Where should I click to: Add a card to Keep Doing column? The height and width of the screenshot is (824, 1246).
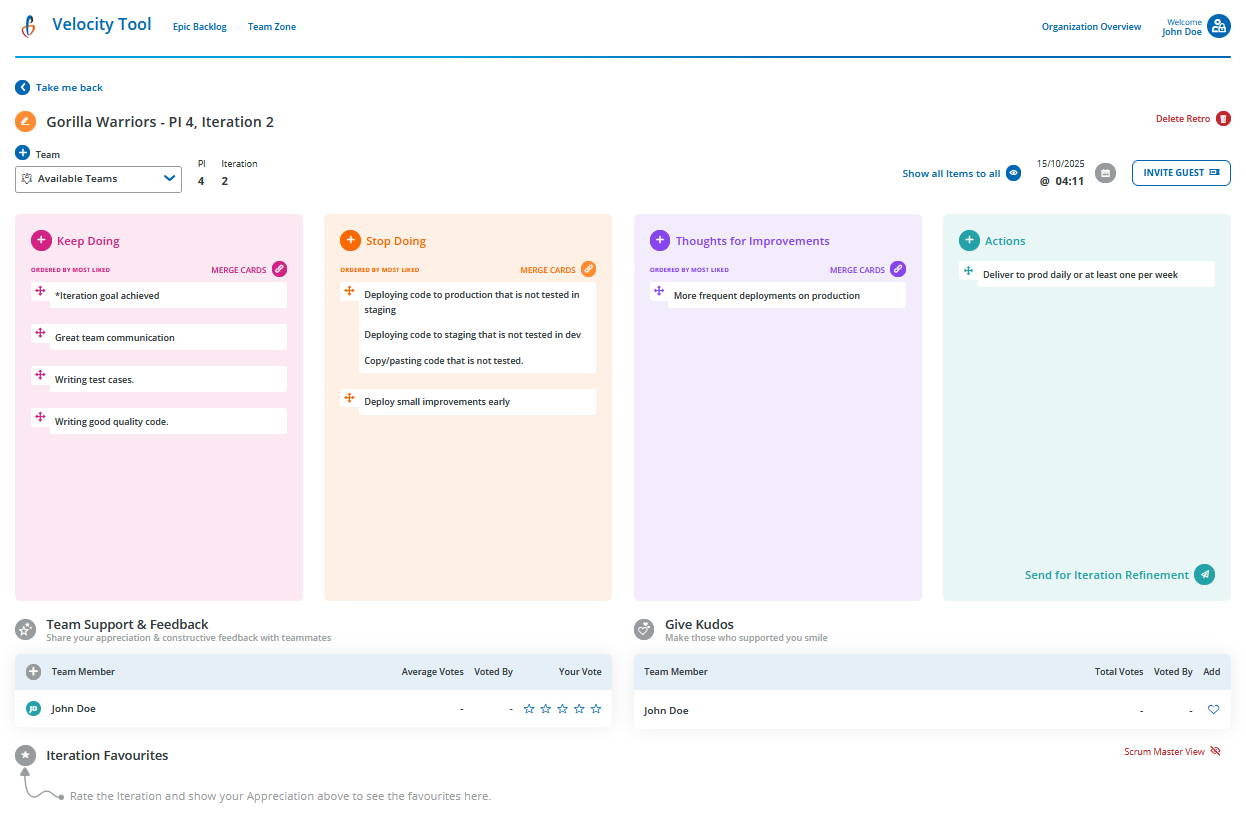point(41,240)
